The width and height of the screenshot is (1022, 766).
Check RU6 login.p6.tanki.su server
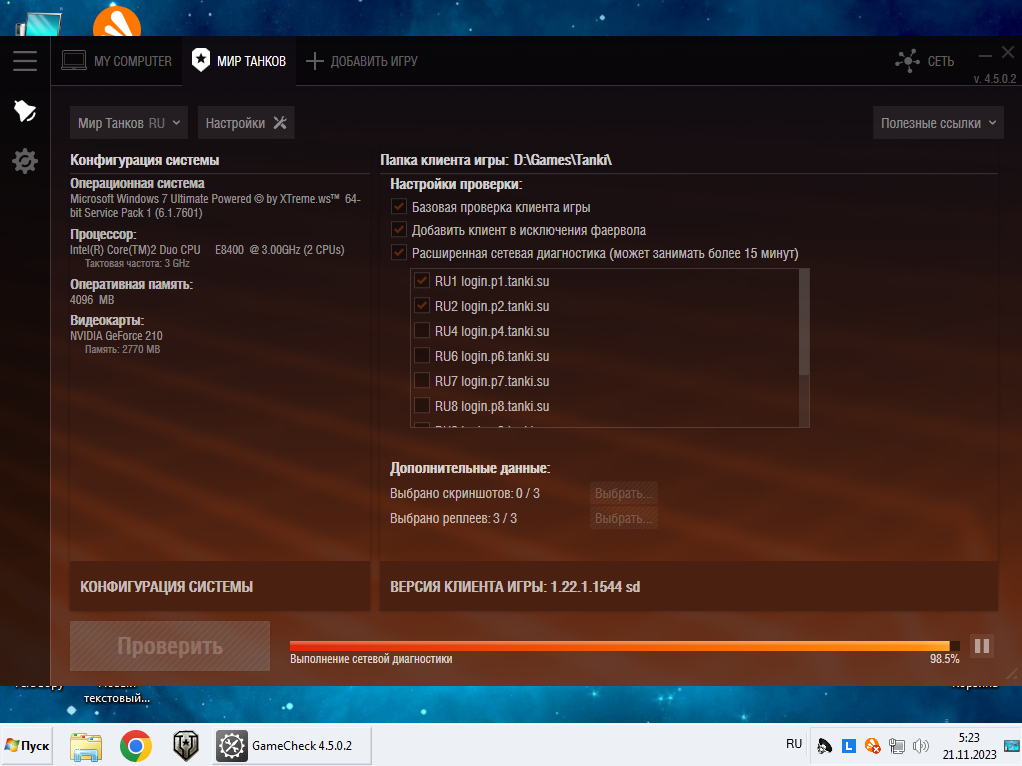tap(422, 356)
